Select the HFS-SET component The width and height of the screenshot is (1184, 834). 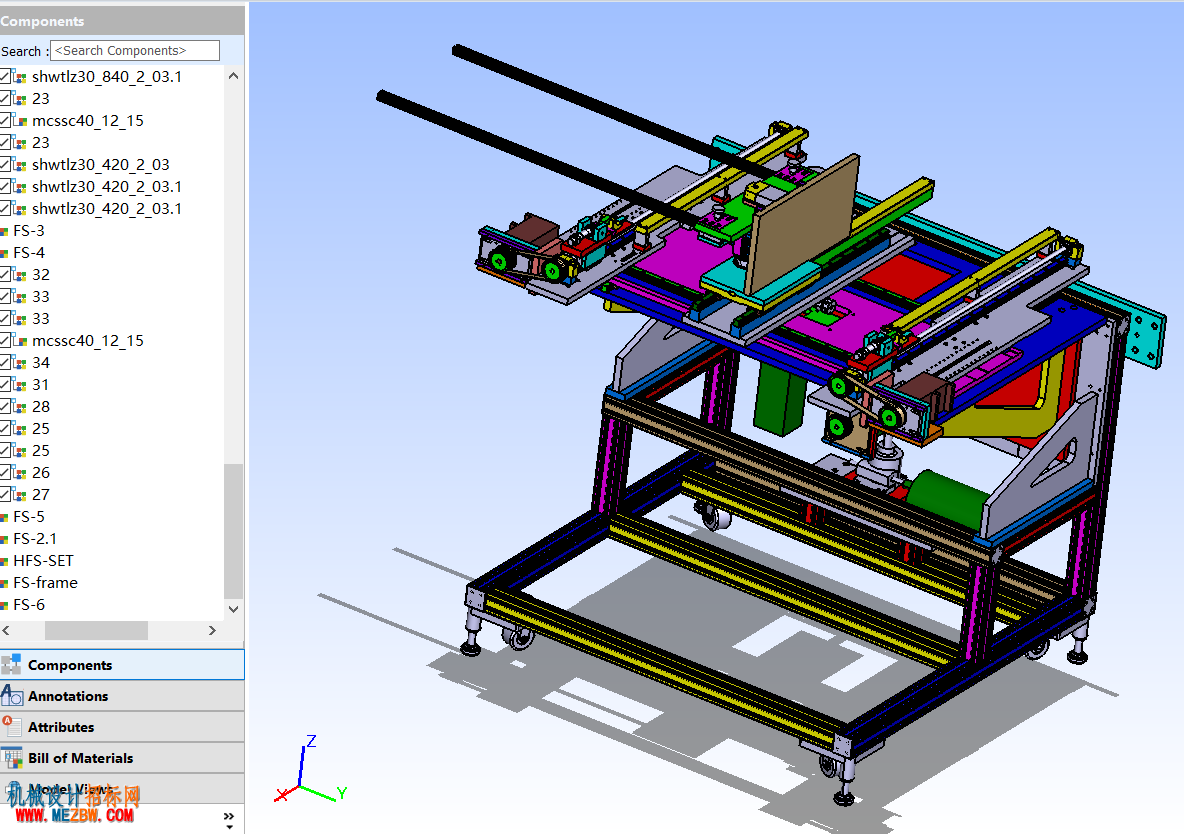click(43, 561)
